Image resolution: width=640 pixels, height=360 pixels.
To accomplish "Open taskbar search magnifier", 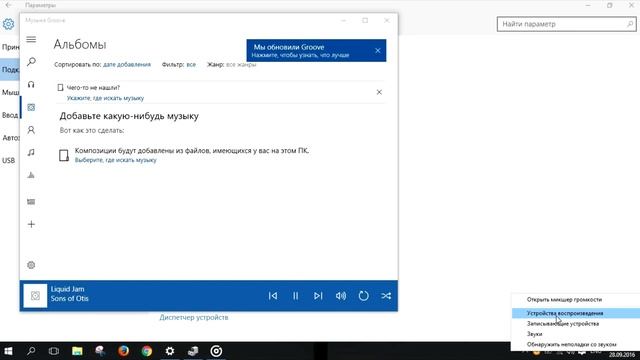I will click(x=31, y=351).
